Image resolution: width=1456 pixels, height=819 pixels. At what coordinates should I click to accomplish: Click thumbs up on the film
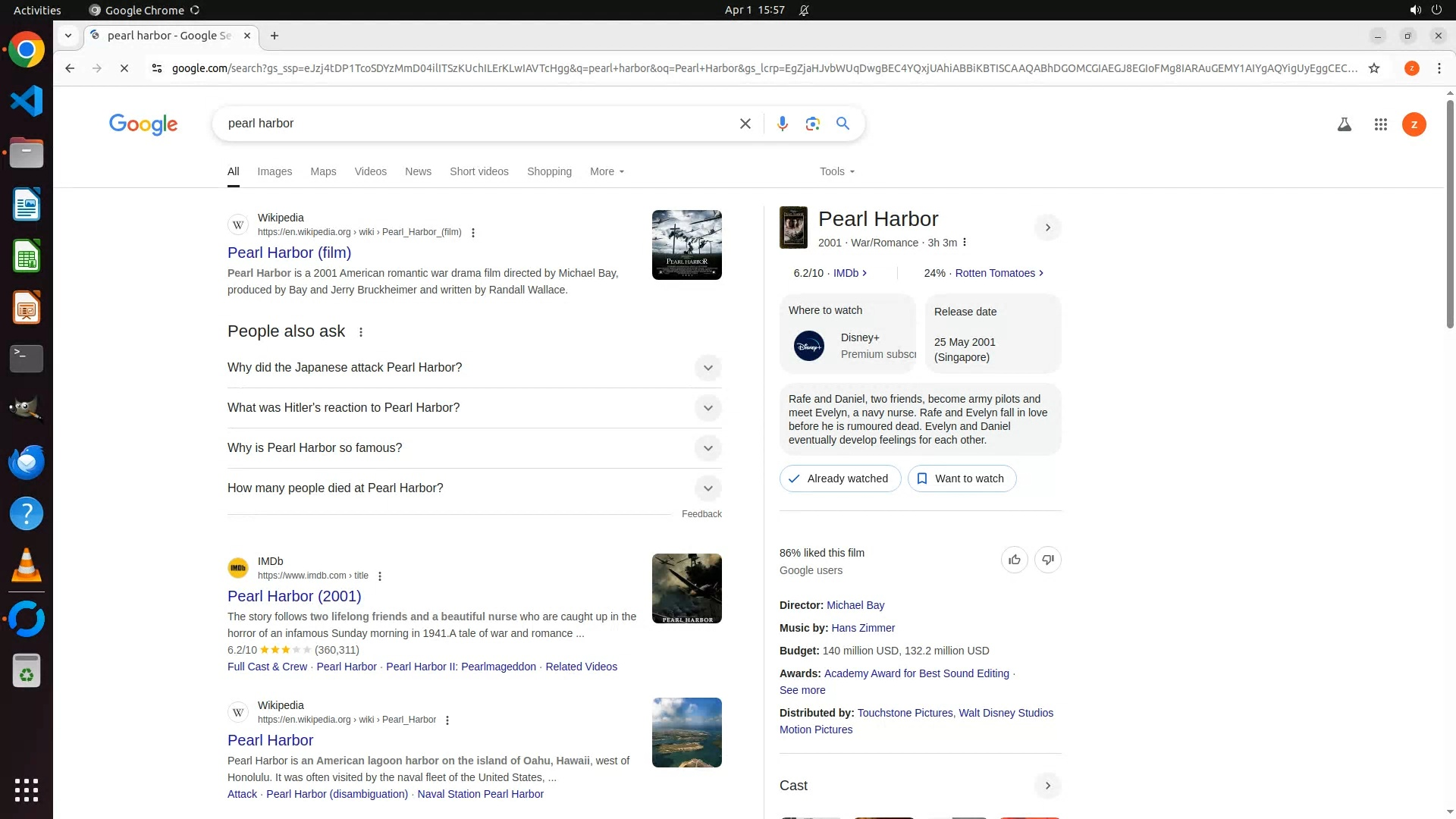point(1014,560)
